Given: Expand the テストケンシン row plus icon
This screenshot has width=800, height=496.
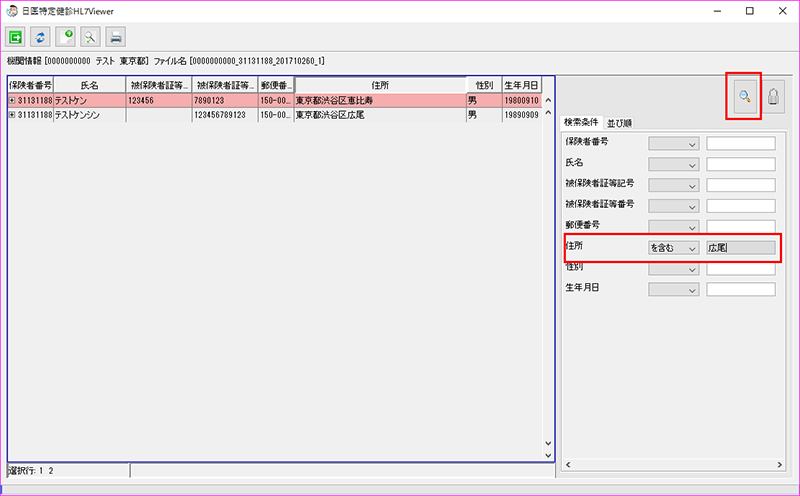Looking at the screenshot, I should pos(12,115).
